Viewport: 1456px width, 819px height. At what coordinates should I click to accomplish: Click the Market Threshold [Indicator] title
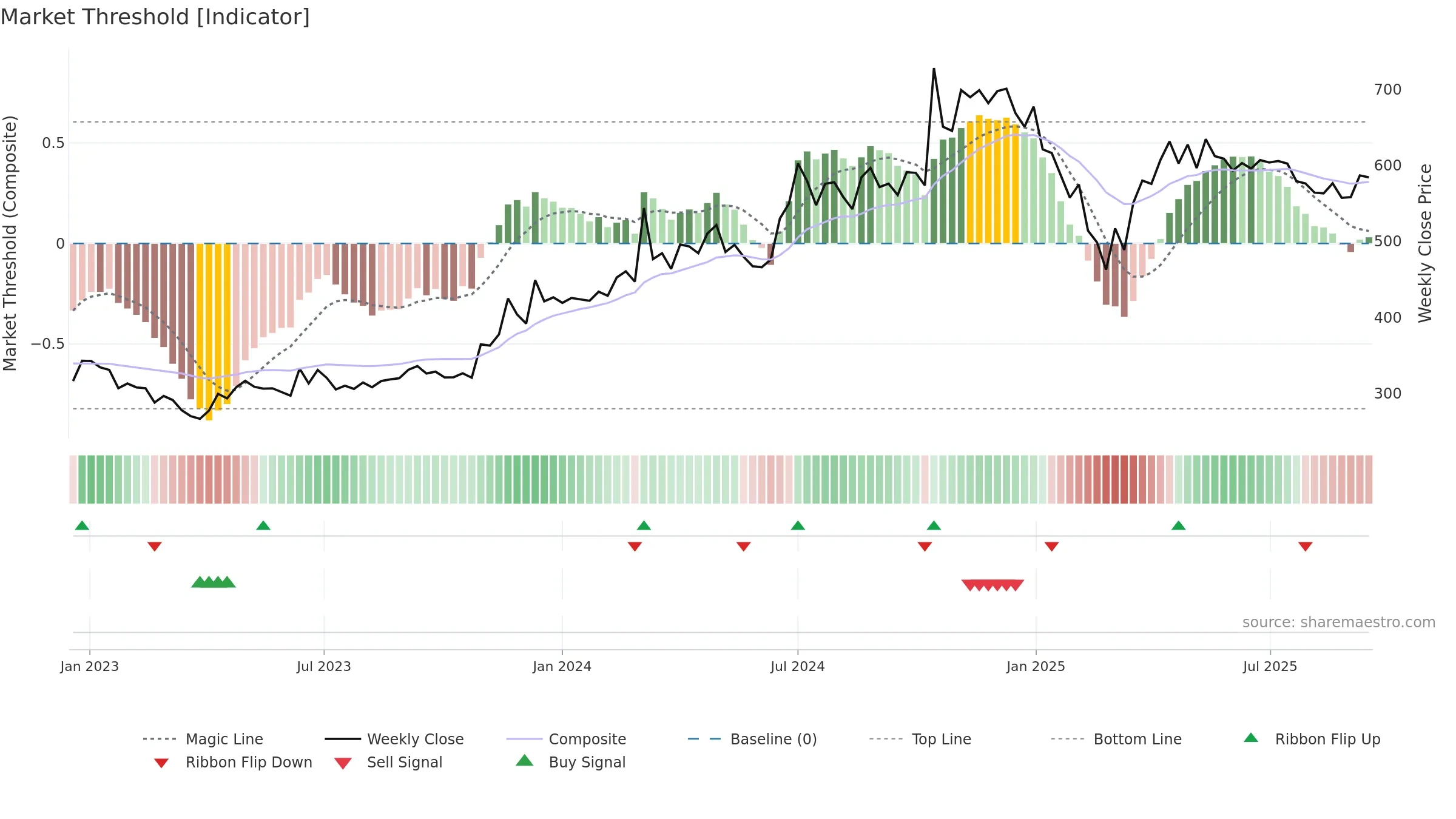point(155,17)
